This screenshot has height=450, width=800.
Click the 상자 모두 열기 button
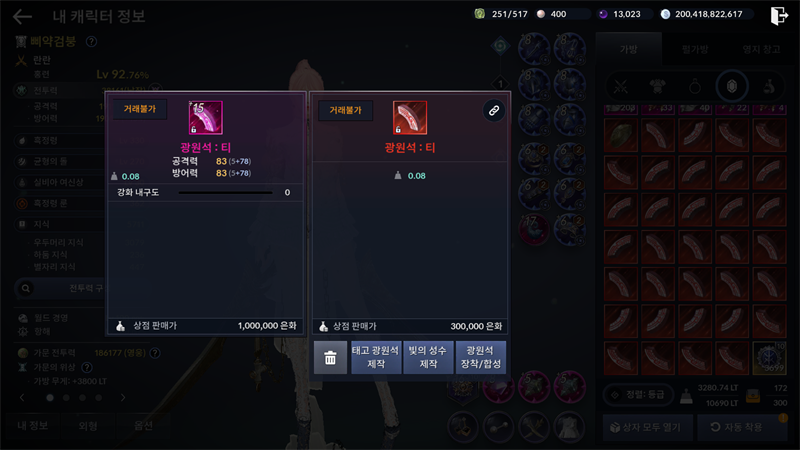pyautogui.click(x=648, y=427)
